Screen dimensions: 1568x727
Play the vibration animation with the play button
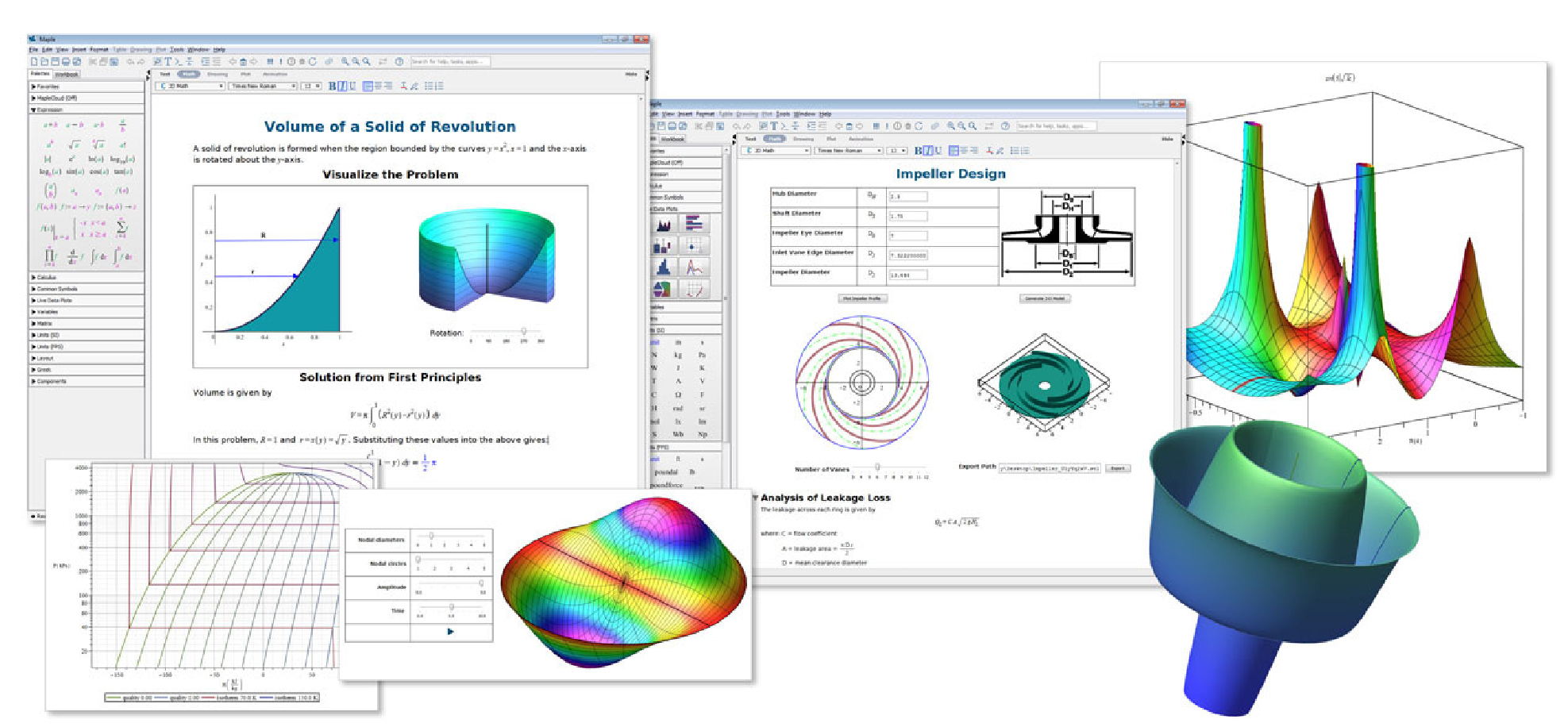(450, 632)
